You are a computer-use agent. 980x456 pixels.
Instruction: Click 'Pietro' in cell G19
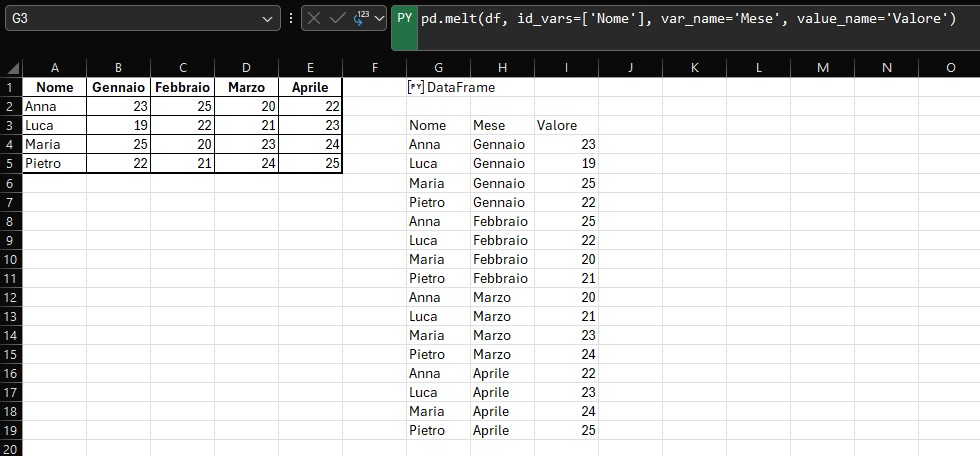point(427,430)
